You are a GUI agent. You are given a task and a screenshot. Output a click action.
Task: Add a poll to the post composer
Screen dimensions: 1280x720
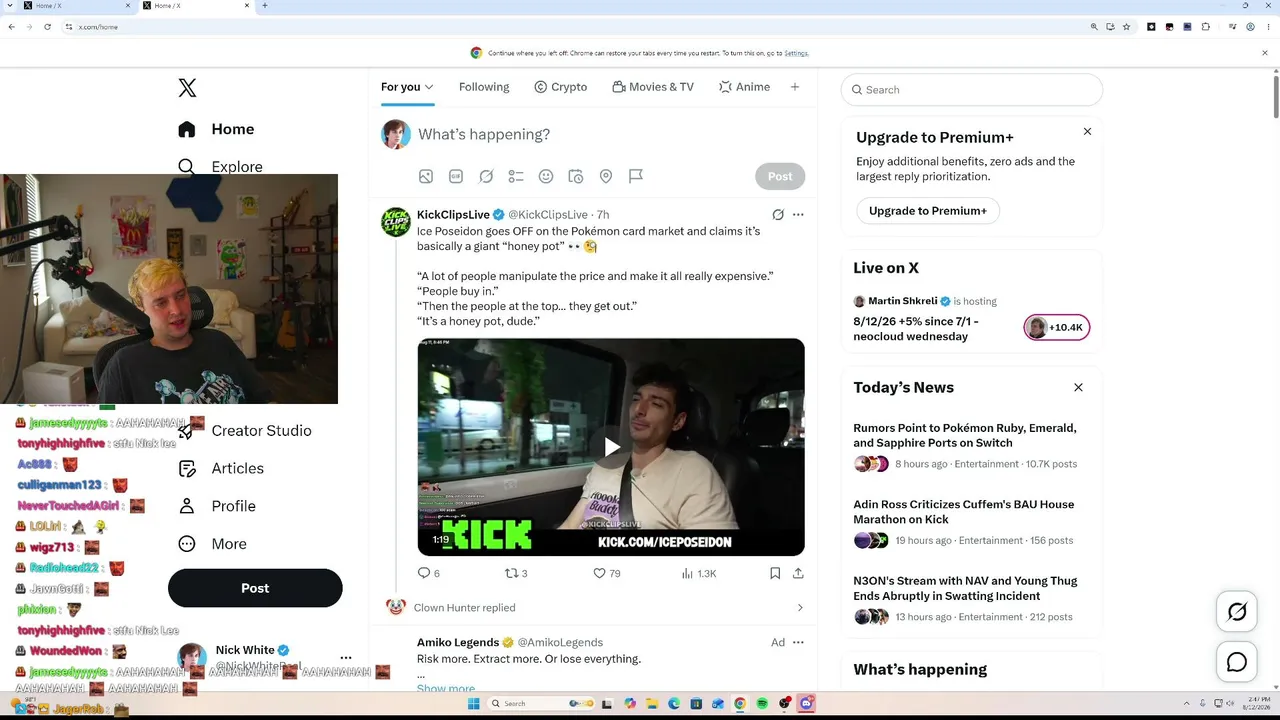[x=516, y=176]
